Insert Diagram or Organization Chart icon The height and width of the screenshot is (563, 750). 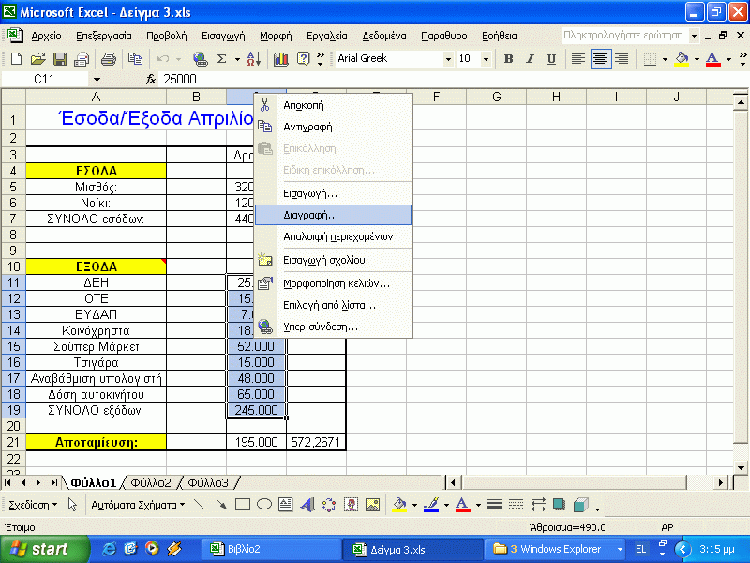pos(329,504)
